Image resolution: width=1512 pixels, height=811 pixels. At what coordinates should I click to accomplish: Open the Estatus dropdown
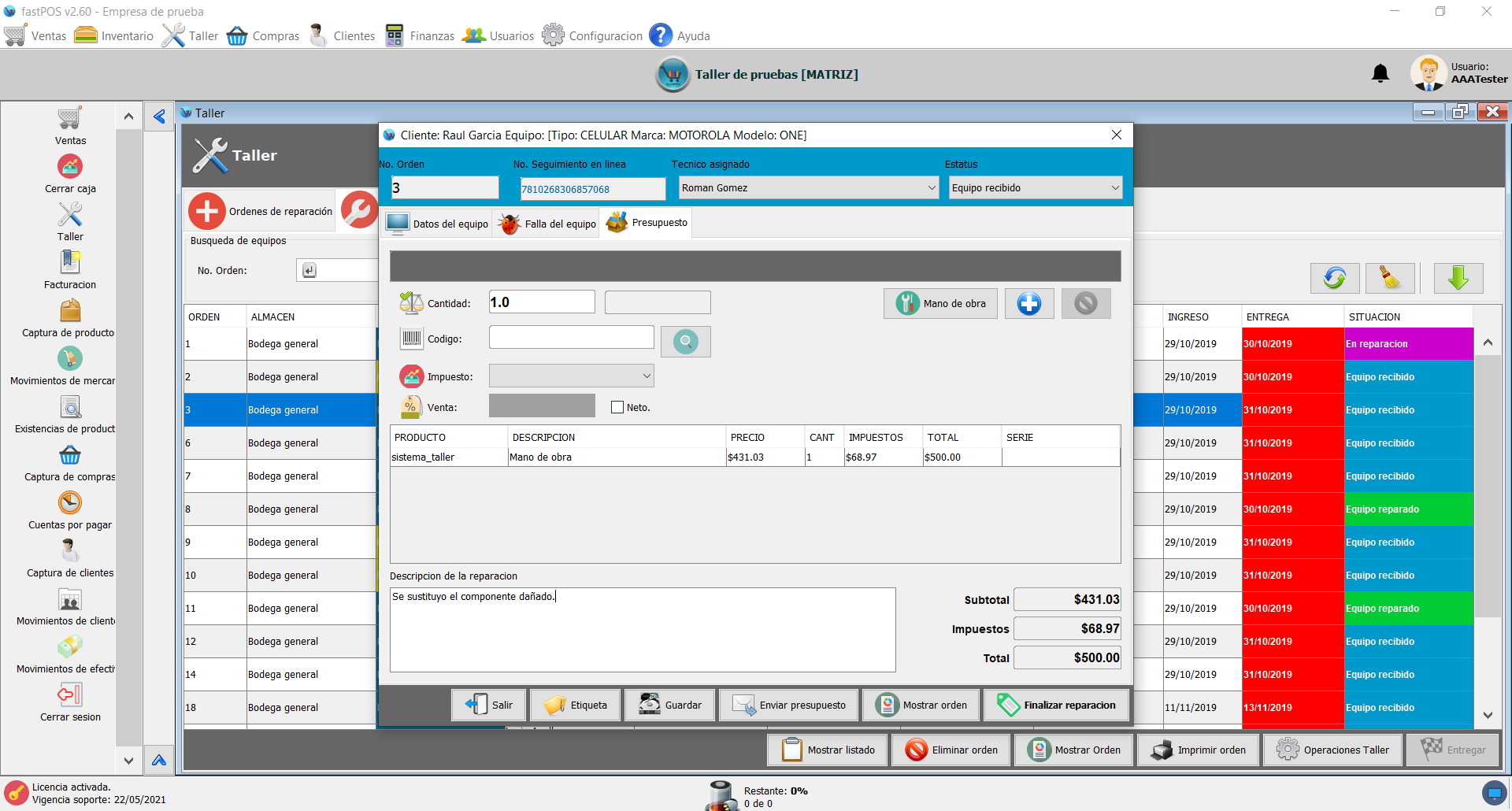pyautogui.click(x=1114, y=188)
